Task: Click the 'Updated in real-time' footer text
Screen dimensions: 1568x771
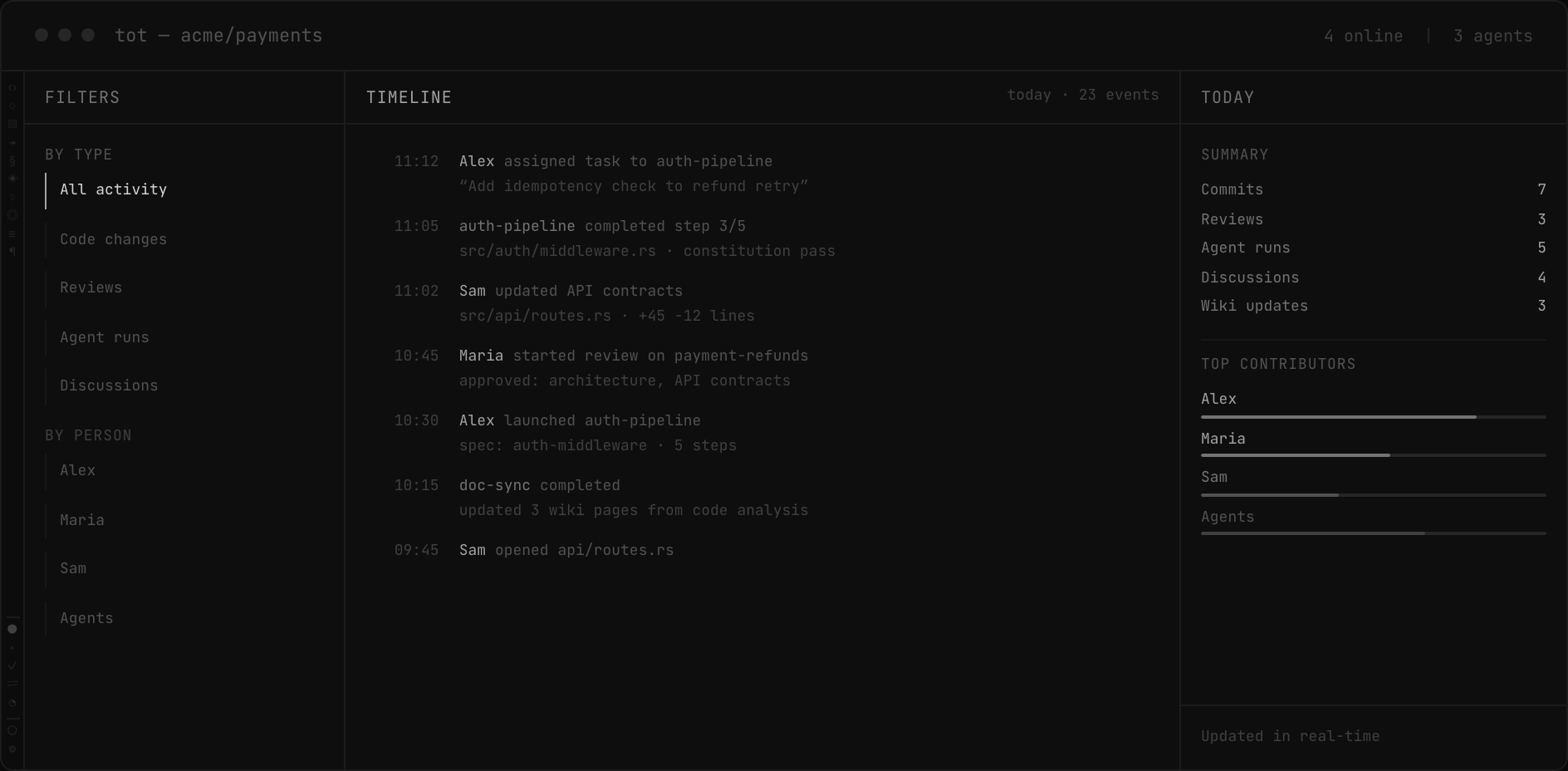Action: [1290, 737]
